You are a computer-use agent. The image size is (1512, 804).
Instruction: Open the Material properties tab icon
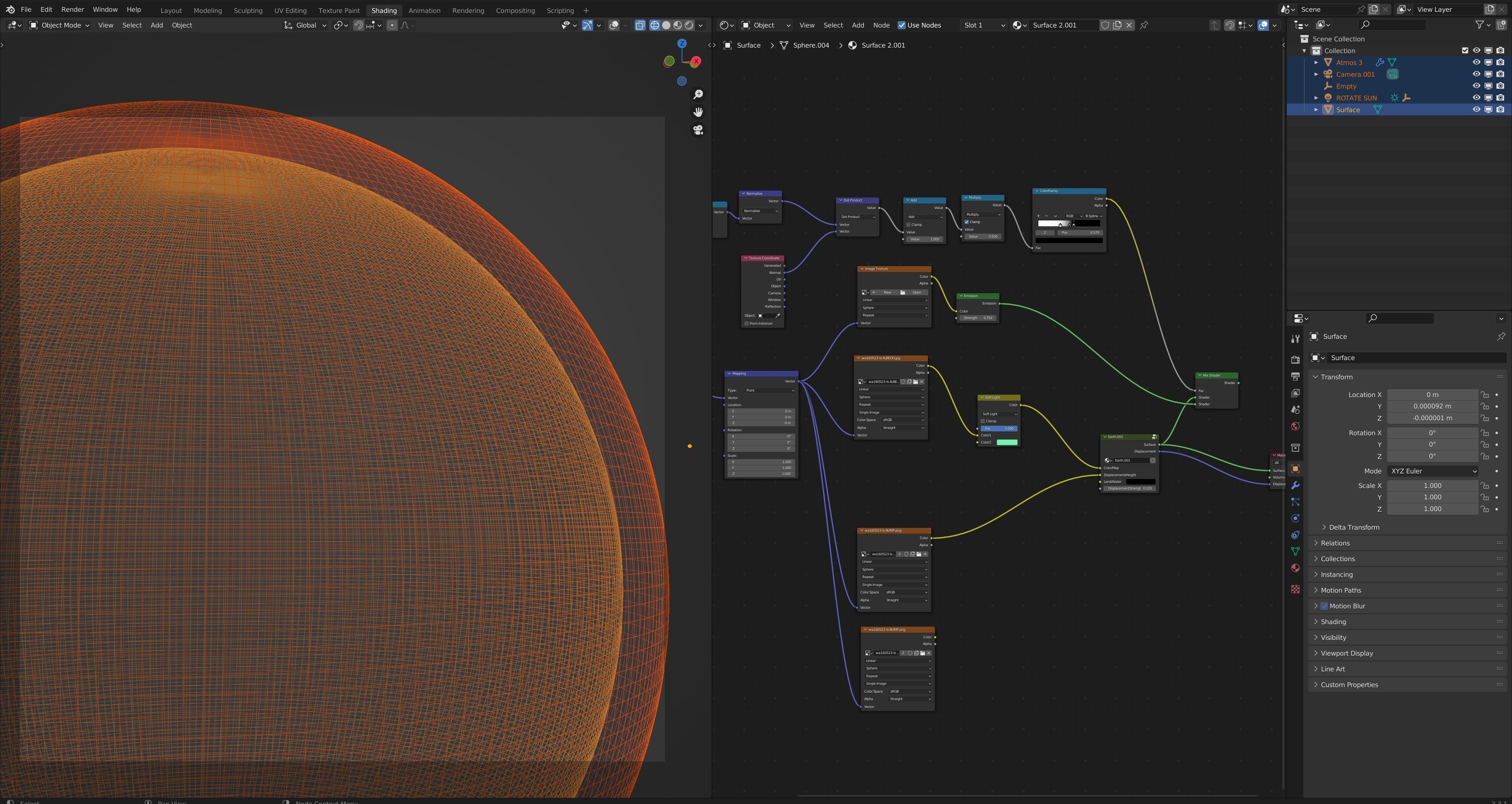(1295, 567)
